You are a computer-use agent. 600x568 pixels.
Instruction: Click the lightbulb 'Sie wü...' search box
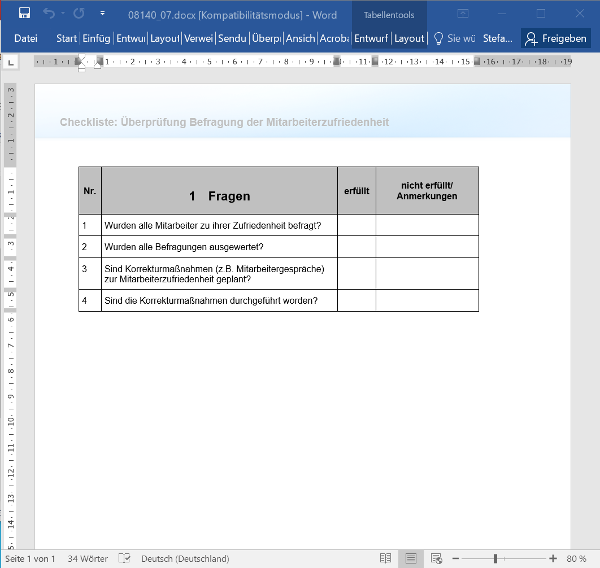click(454, 38)
